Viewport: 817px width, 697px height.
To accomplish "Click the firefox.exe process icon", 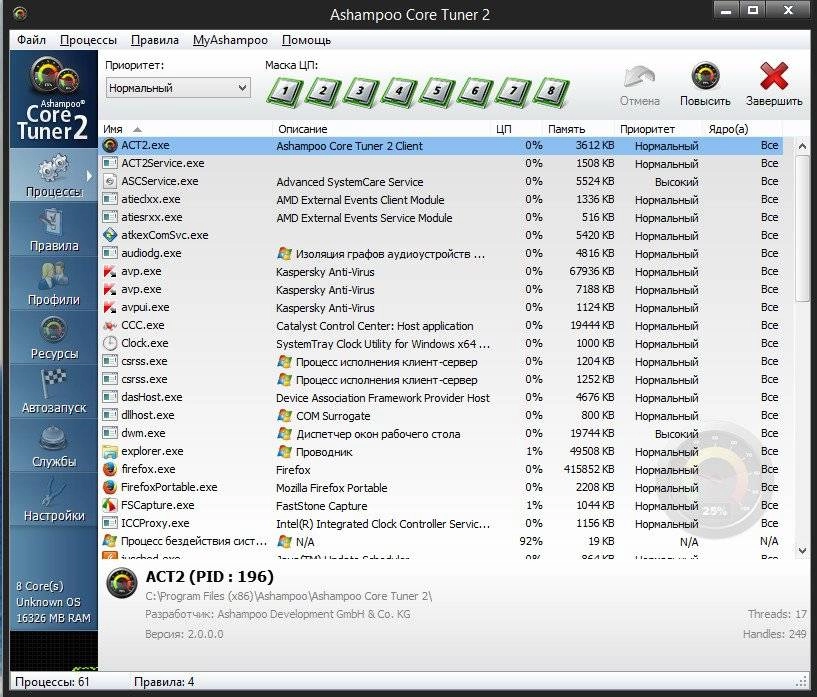I will click(x=110, y=469).
